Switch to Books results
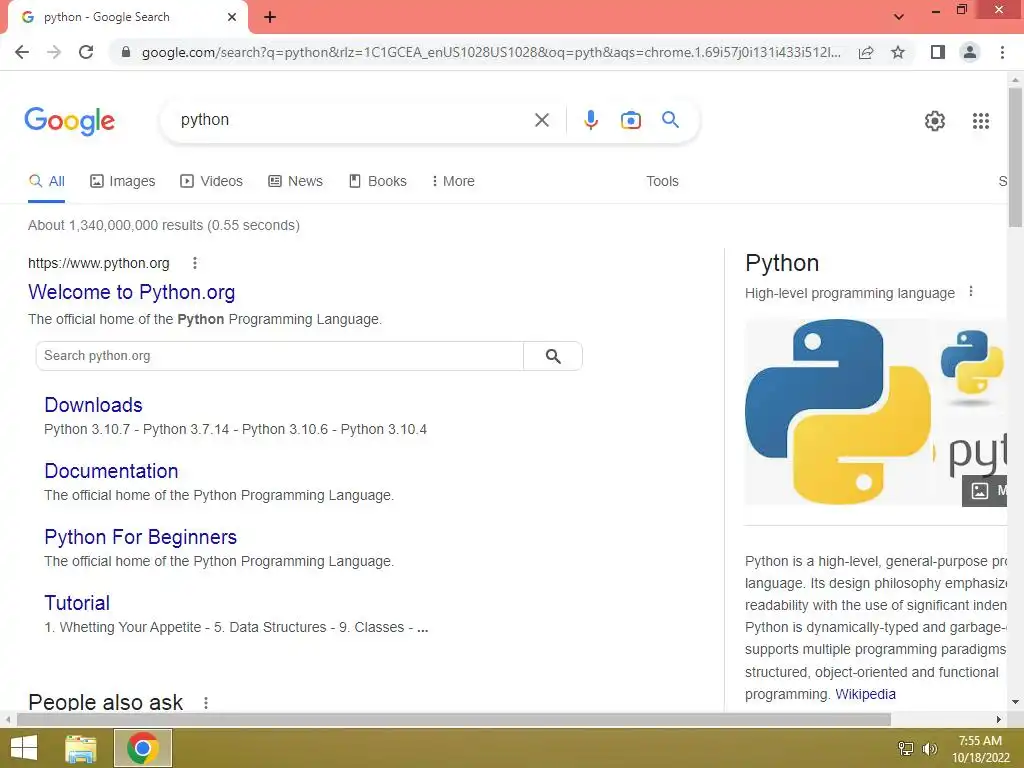 coord(377,181)
